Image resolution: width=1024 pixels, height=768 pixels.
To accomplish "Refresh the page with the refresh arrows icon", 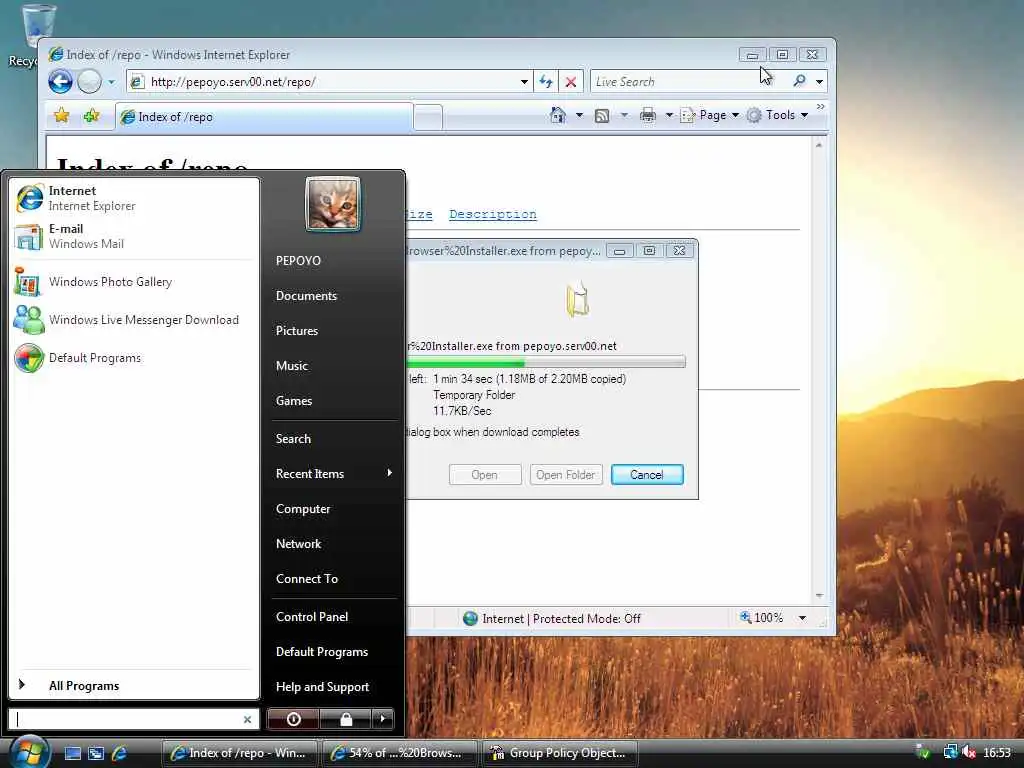I will (546, 82).
